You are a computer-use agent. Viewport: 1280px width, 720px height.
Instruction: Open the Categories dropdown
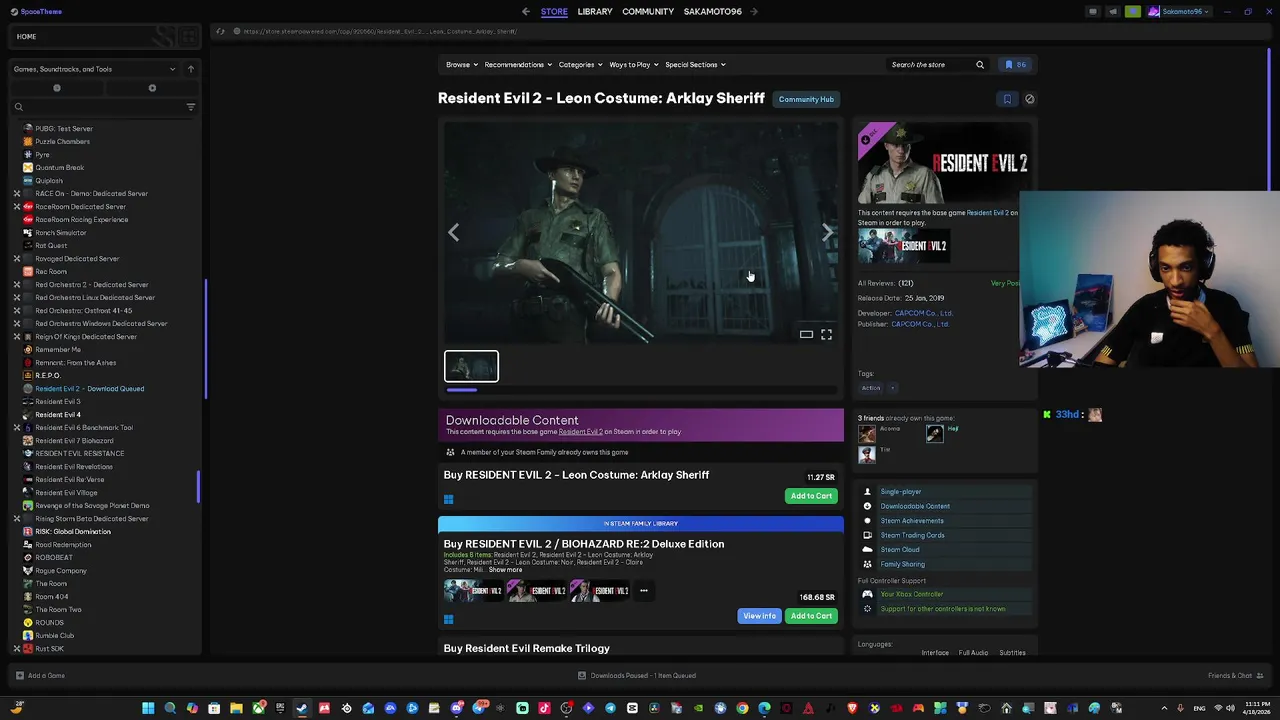(580, 65)
